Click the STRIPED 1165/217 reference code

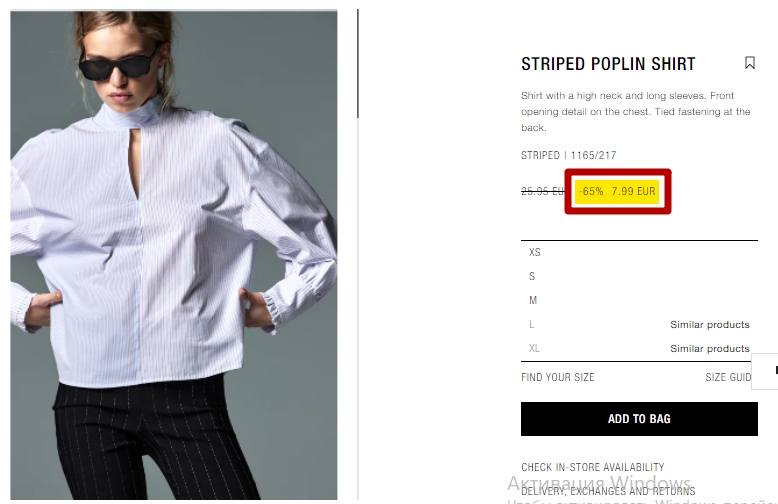click(x=569, y=155)
